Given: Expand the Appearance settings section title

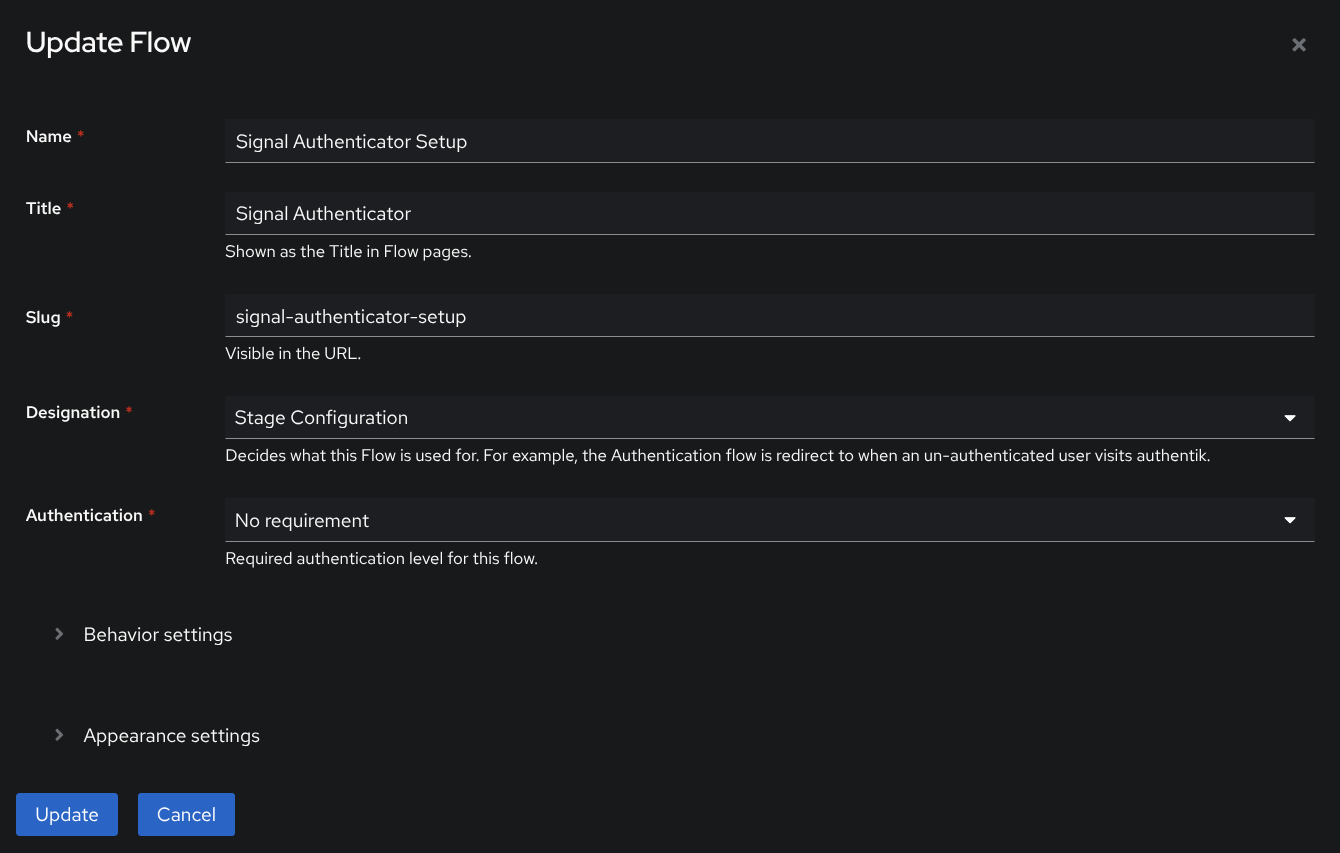Looking at the screenshot, I should (x=171, y=736).
